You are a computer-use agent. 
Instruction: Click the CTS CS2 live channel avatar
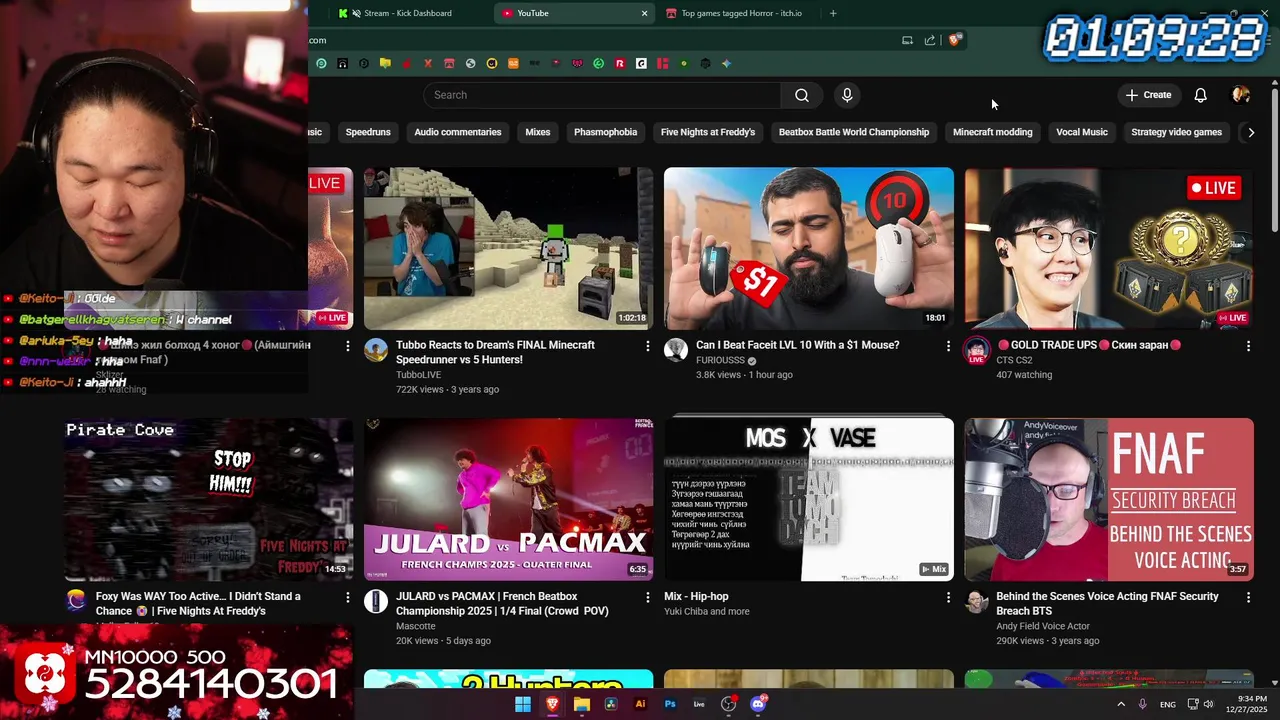pyautogui.click(x=976, y=350)
